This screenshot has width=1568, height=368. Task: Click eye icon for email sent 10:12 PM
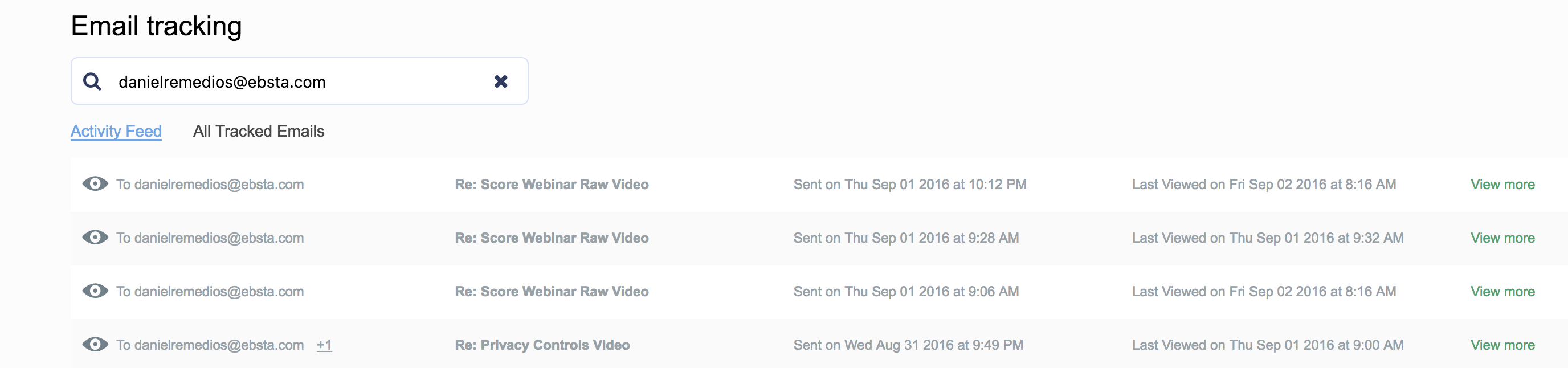point(96,183)
